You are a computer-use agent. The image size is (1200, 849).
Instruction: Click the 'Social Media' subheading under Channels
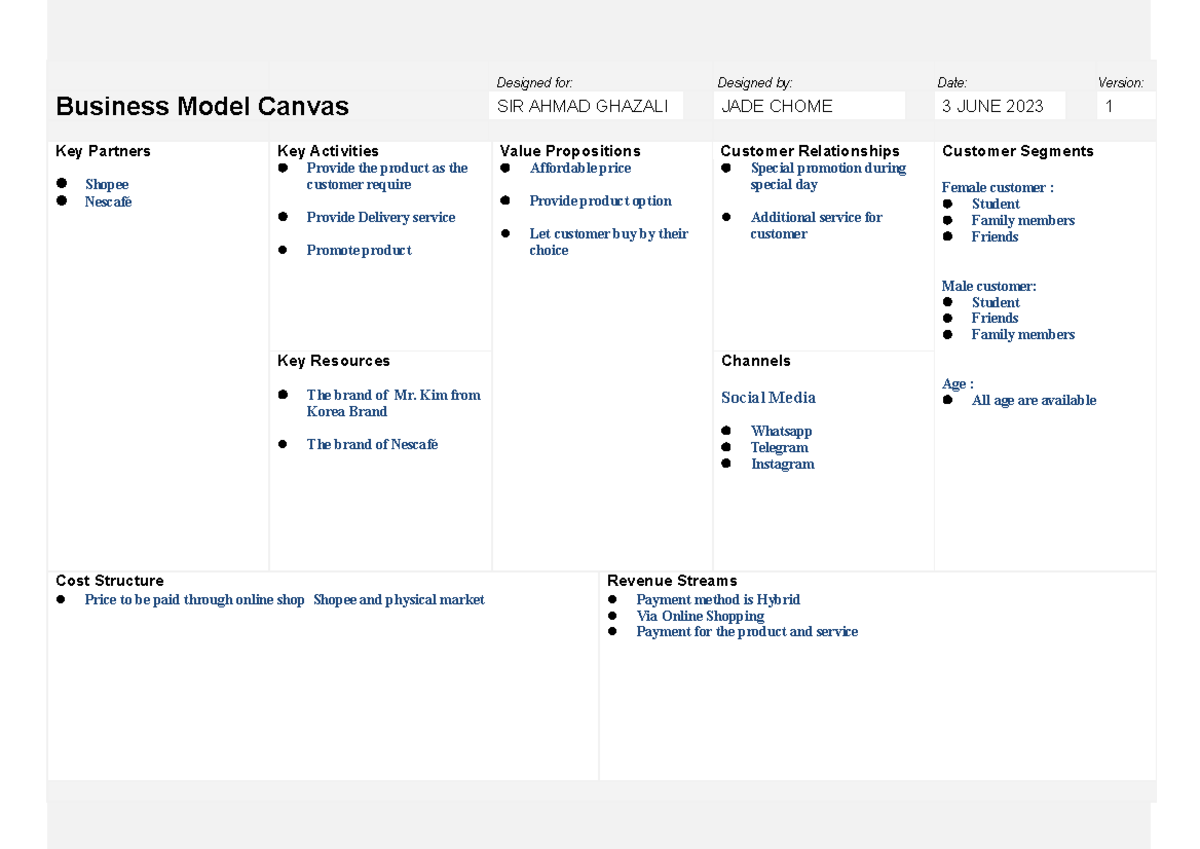tap(768, 398)
